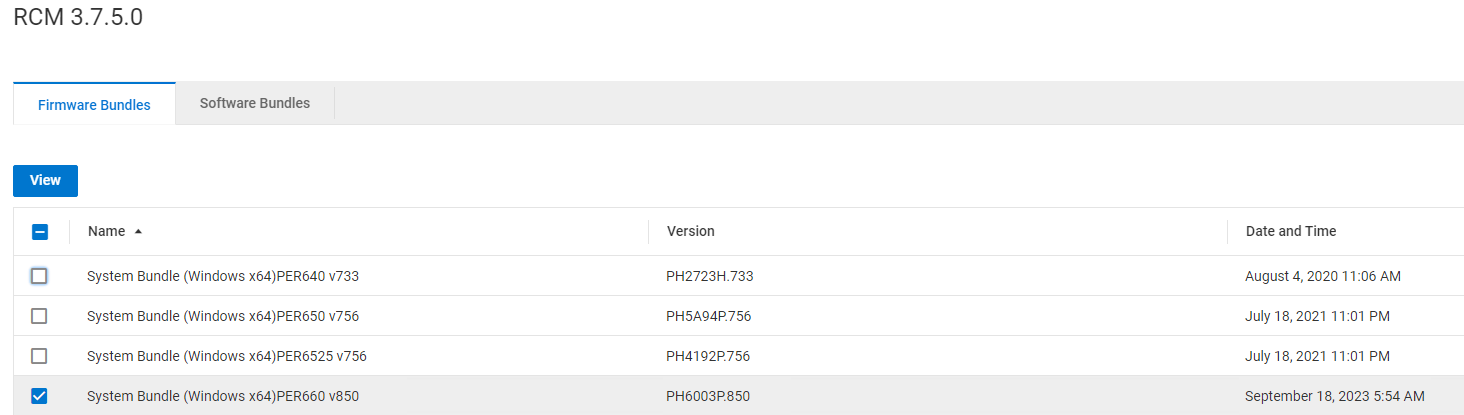
Task: Select the System Bundle PER640 v733 row name
Action: (222, 276)
